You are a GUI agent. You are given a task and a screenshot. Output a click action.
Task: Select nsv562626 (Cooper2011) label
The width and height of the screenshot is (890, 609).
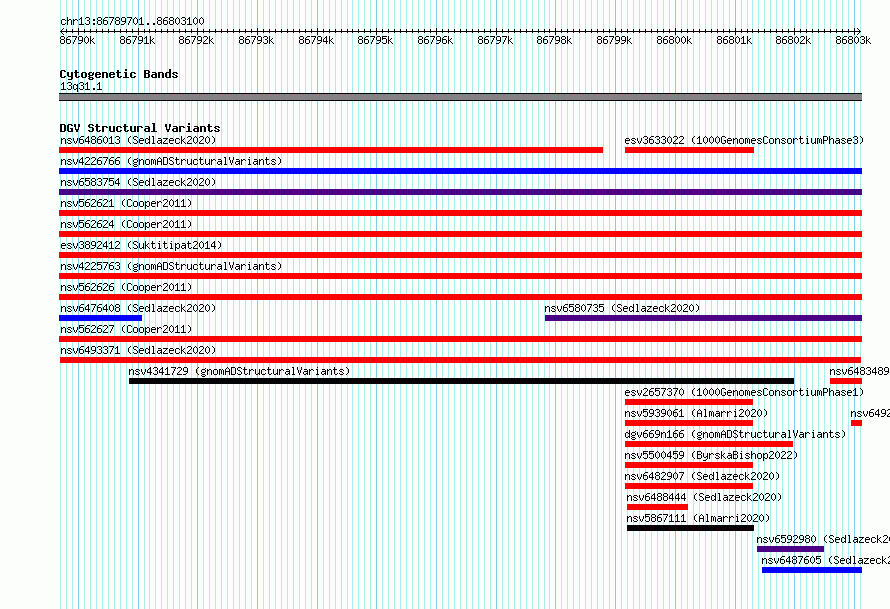(126, 287)
